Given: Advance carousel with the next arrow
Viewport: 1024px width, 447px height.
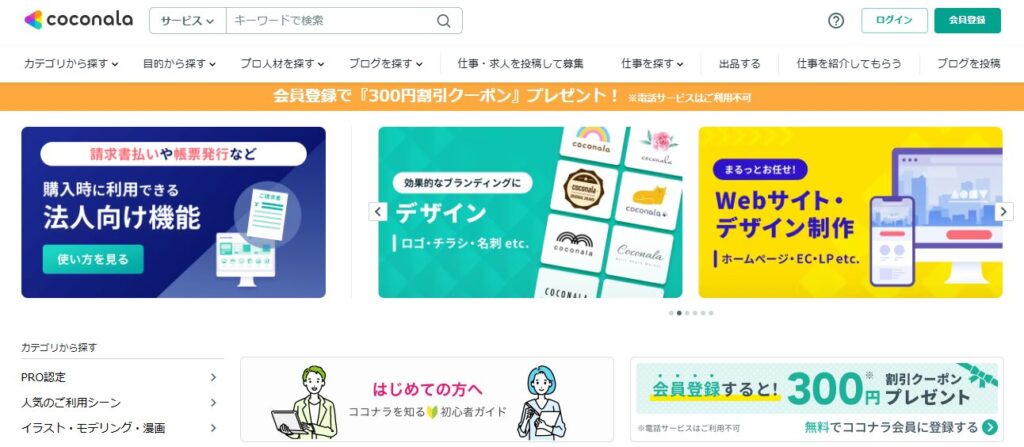Looking at the screenshot, I should [1004, 212].
